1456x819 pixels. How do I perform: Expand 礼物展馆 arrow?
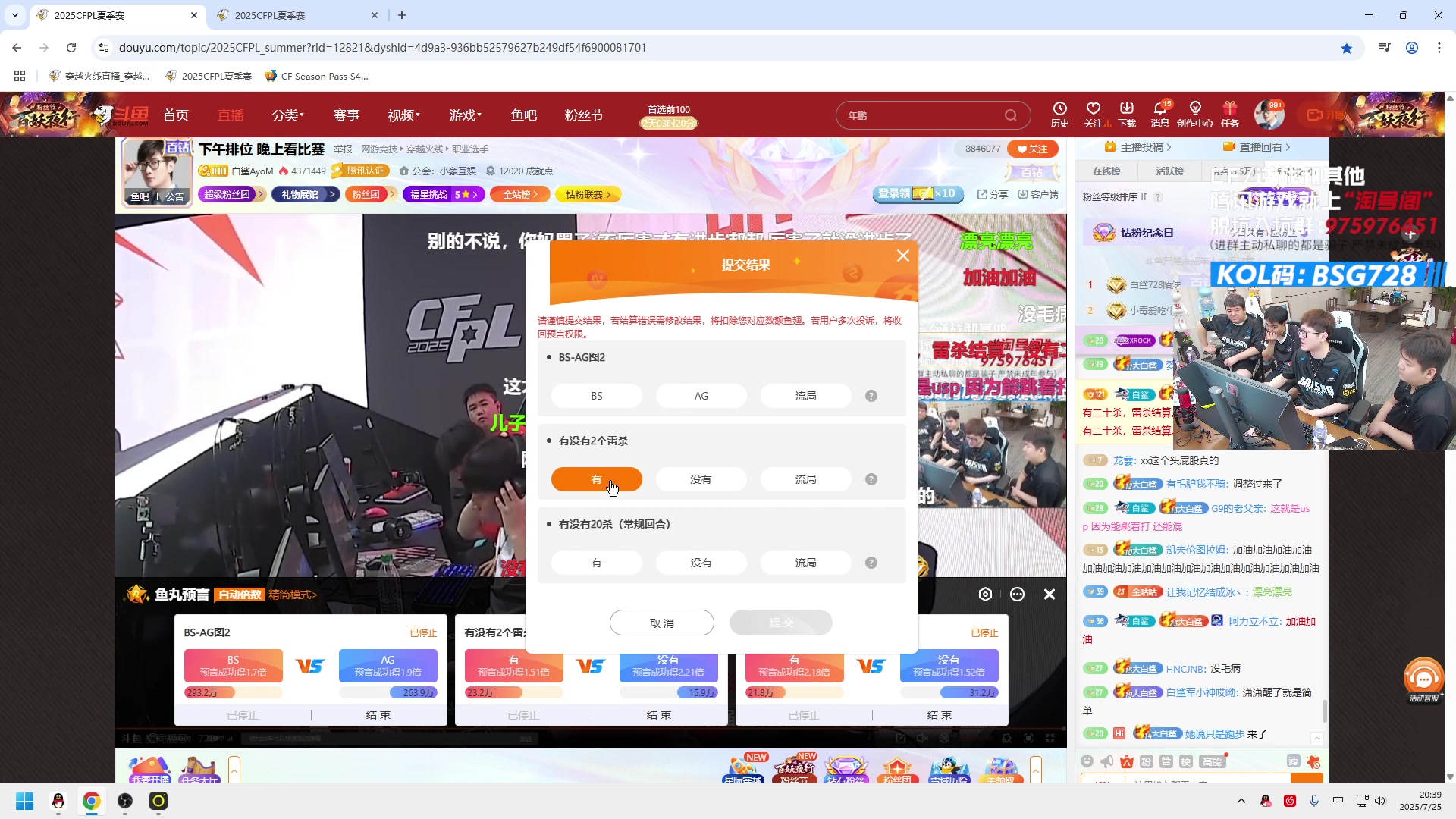(x=332, y=194)
